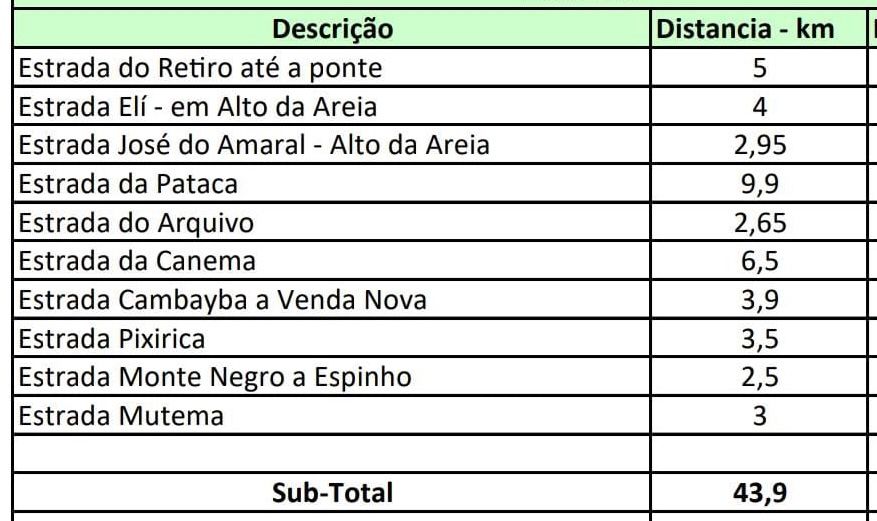The width and height of the screenshot is (877, 521).
Task: Select the 43,9 sub-total value cell
Action: pyautogui.click(x=759, y=492)
